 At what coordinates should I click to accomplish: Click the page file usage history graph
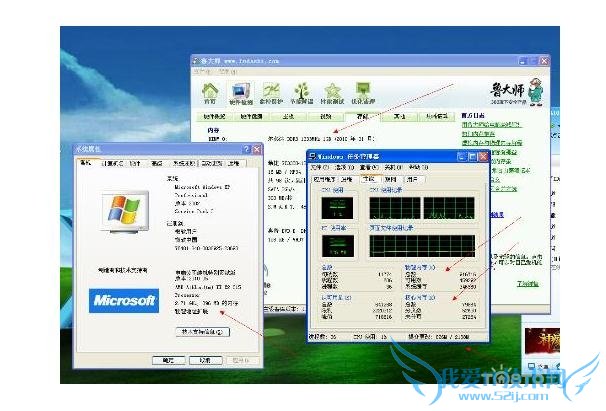pos(422,246)
